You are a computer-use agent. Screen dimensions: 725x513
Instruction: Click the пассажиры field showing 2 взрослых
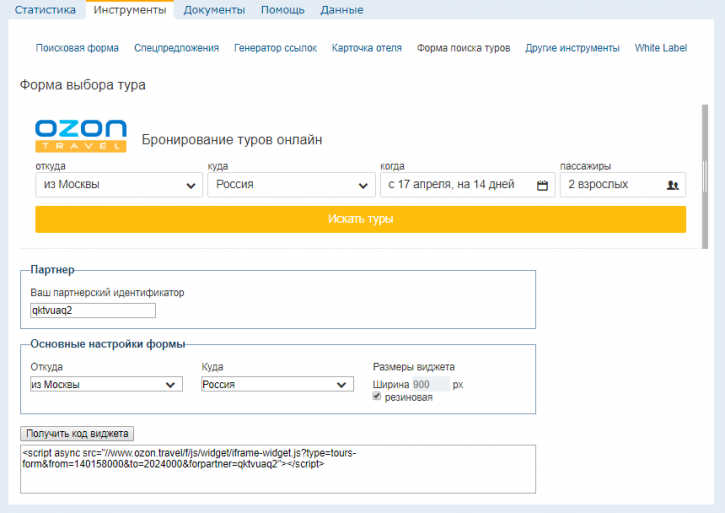pos(623,185)
